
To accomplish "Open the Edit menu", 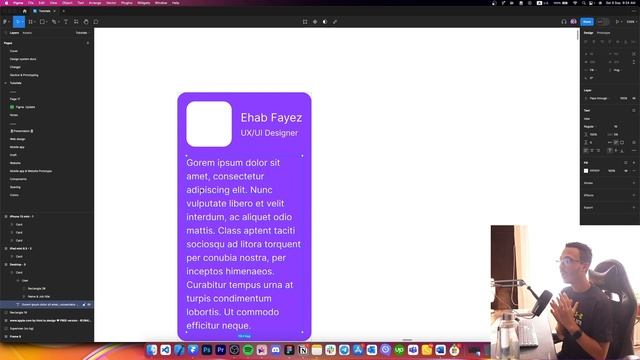I will (x=42, y=3).
